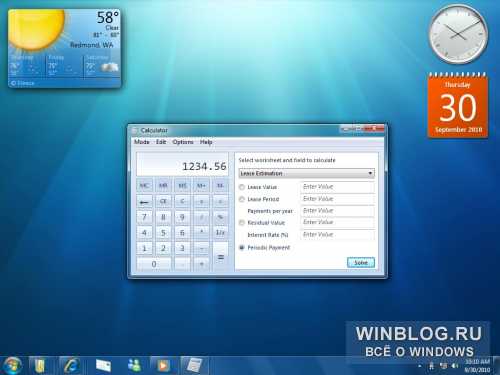Click the 3 digit key
Screen dimensions: 500x375
pyautogui.click(x=182, y=248)
